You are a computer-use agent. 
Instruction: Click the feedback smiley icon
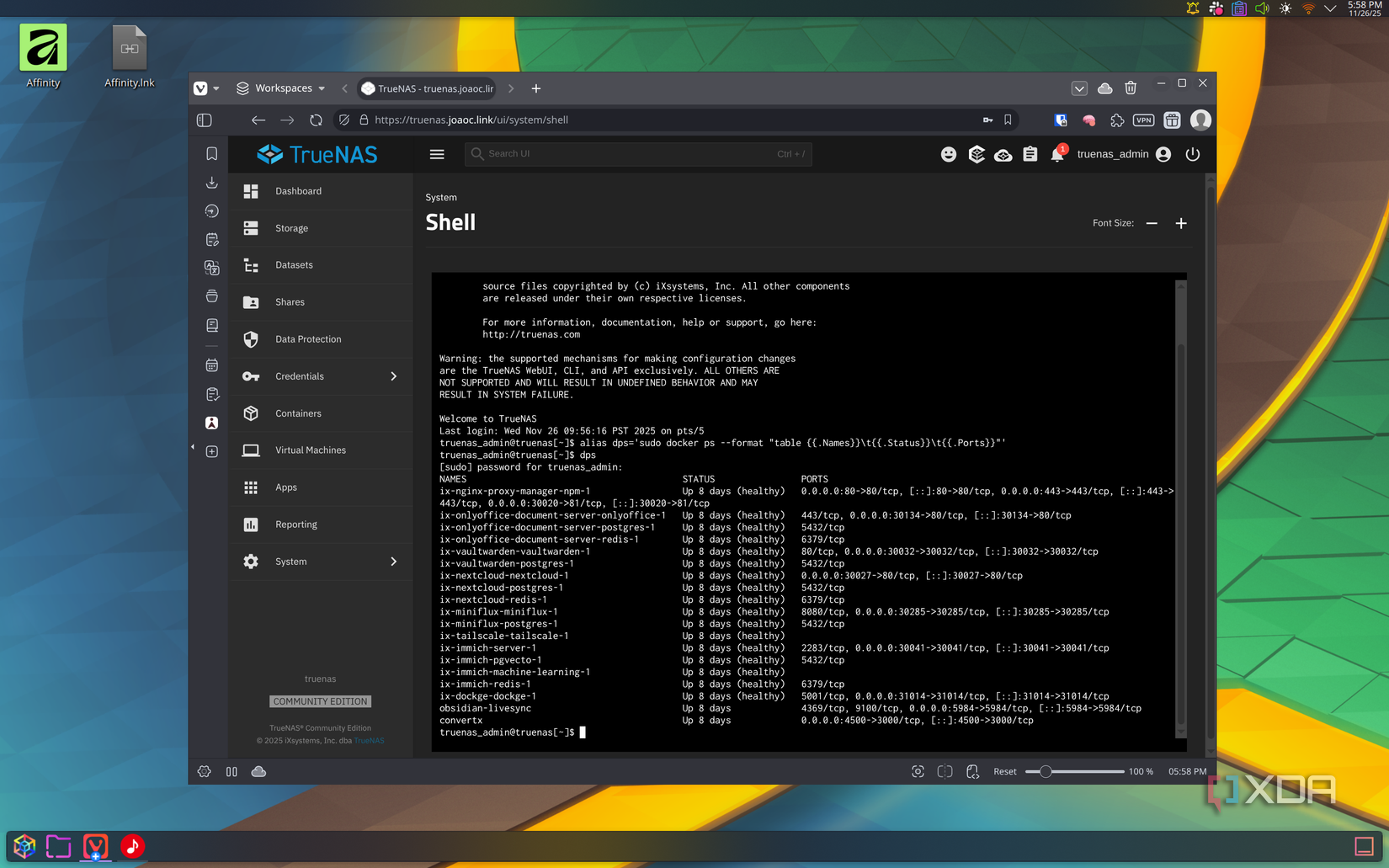click(950, 154)
